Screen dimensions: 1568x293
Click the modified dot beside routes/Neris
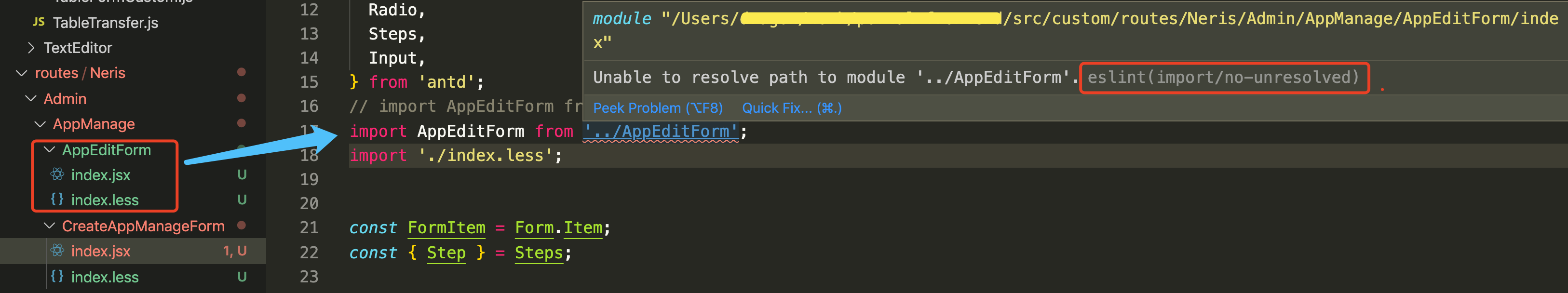[x=241, y=72]
